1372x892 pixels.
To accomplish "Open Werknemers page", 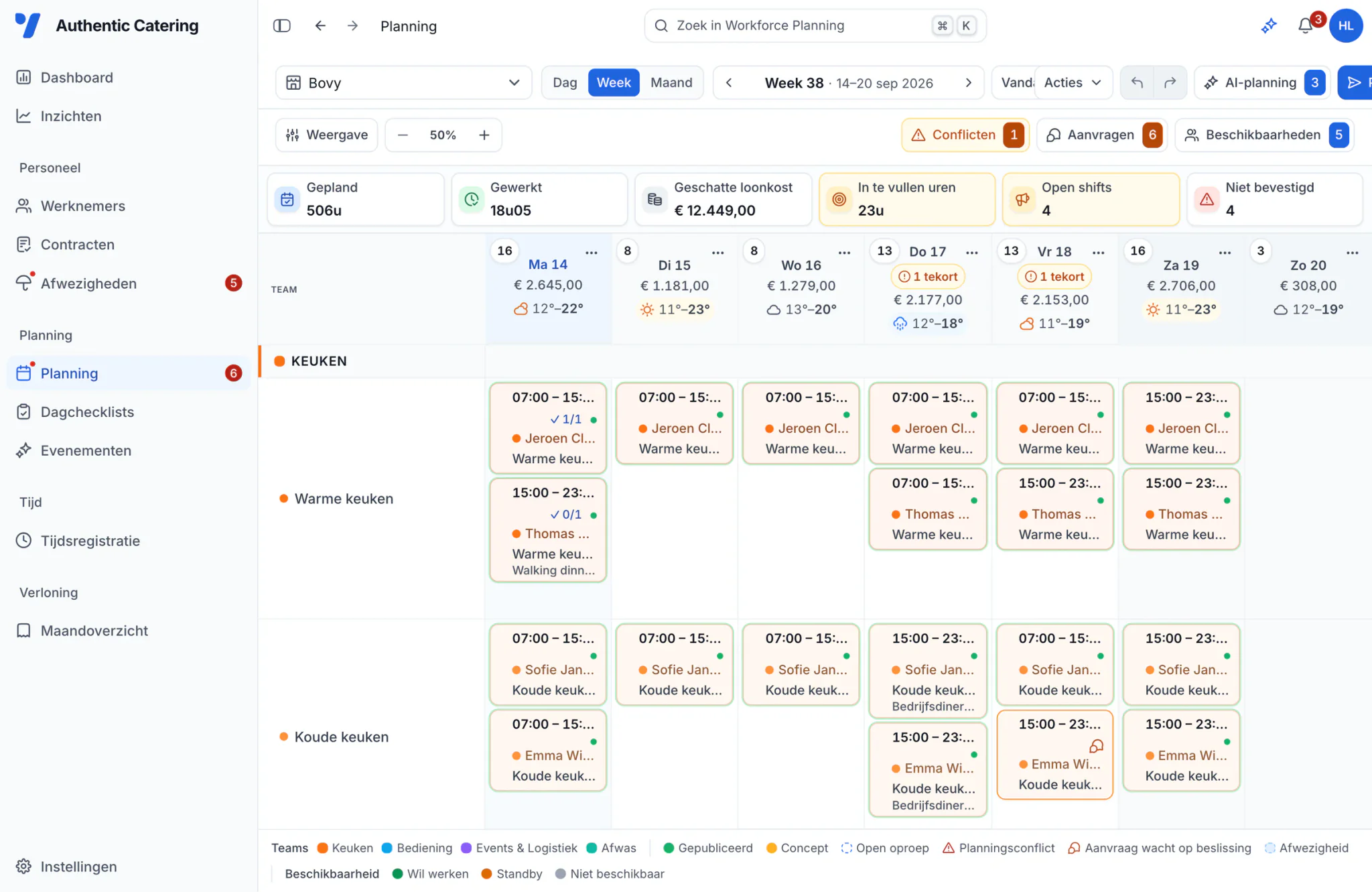I will coord(129,206).
